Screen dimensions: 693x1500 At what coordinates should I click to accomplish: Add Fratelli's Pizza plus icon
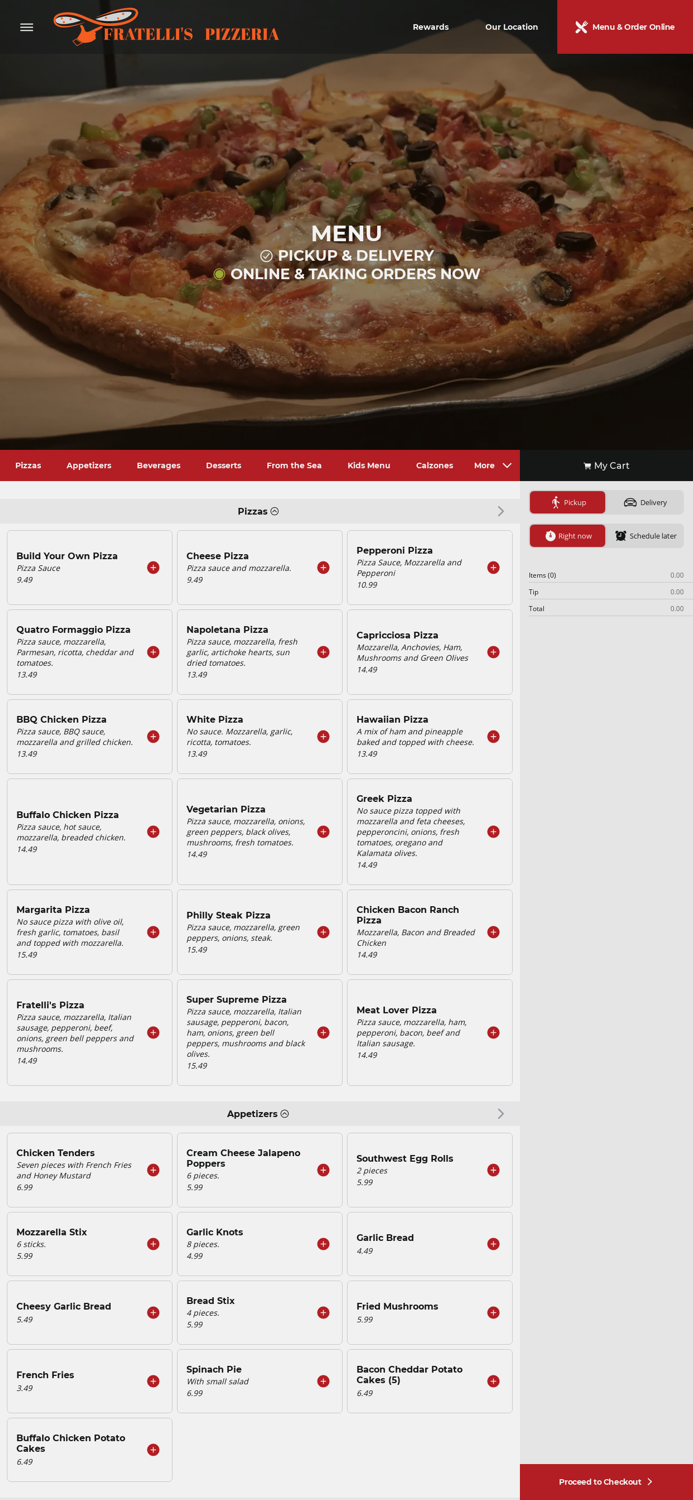tap(153, 1033)
